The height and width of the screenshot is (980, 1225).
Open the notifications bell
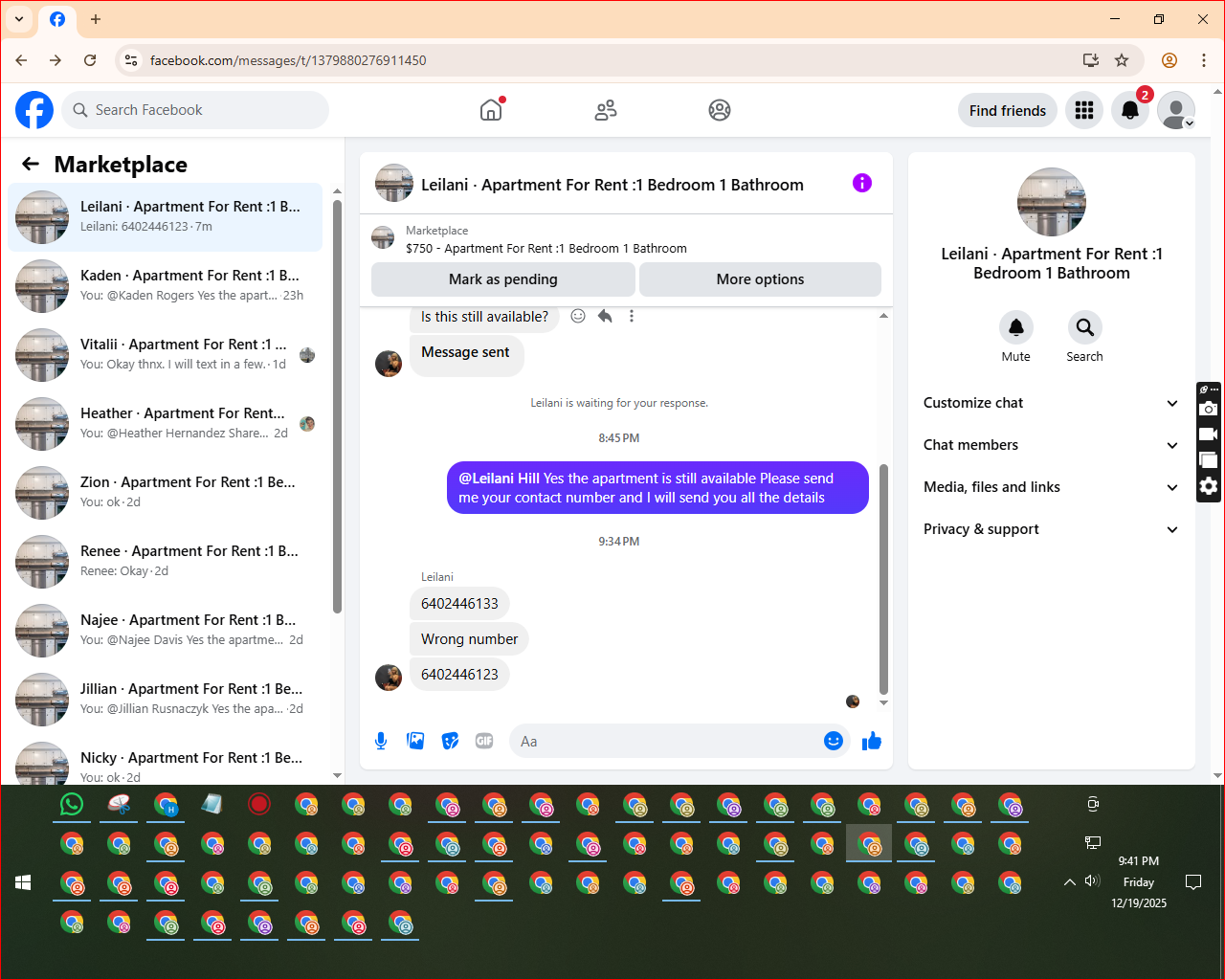[1130, 110]
